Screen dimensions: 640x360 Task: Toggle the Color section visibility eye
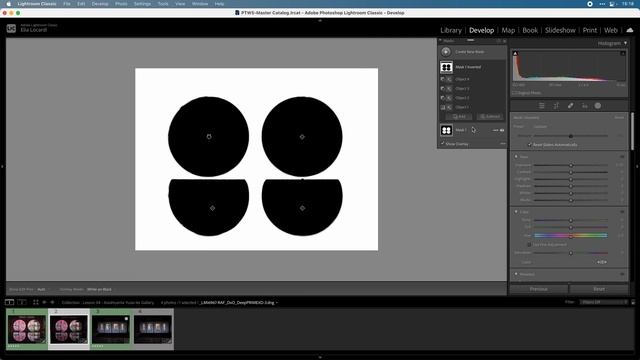click(x=622, y=212)
